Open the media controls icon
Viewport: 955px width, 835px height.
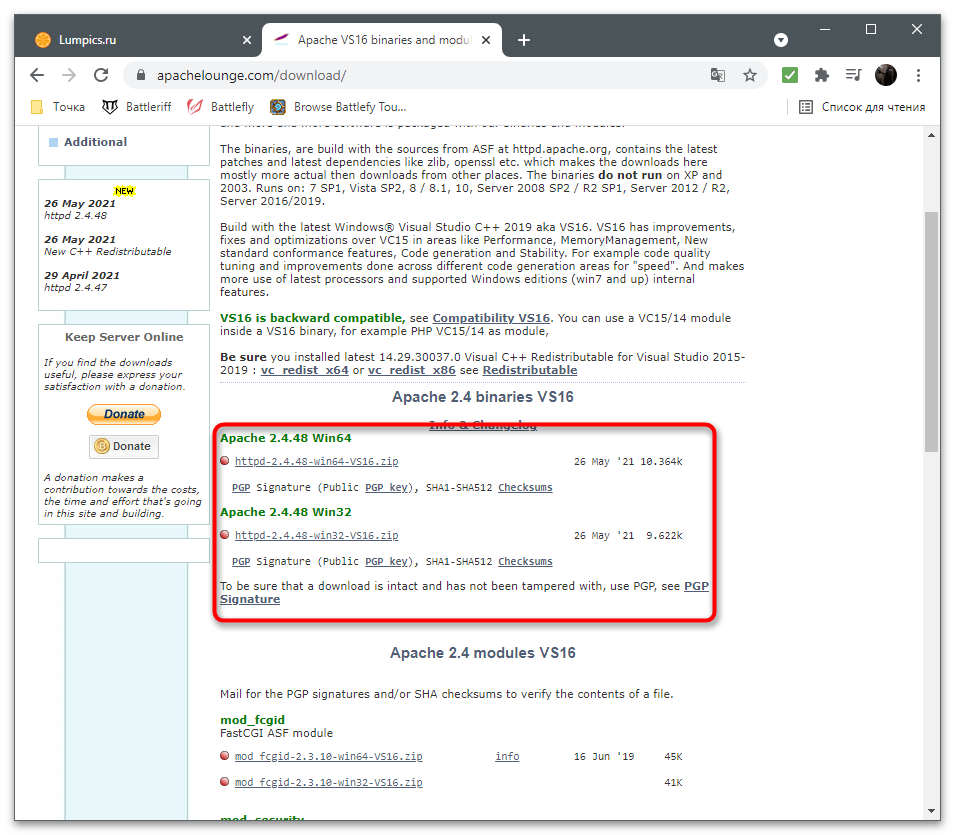click(x=854, y=76)
